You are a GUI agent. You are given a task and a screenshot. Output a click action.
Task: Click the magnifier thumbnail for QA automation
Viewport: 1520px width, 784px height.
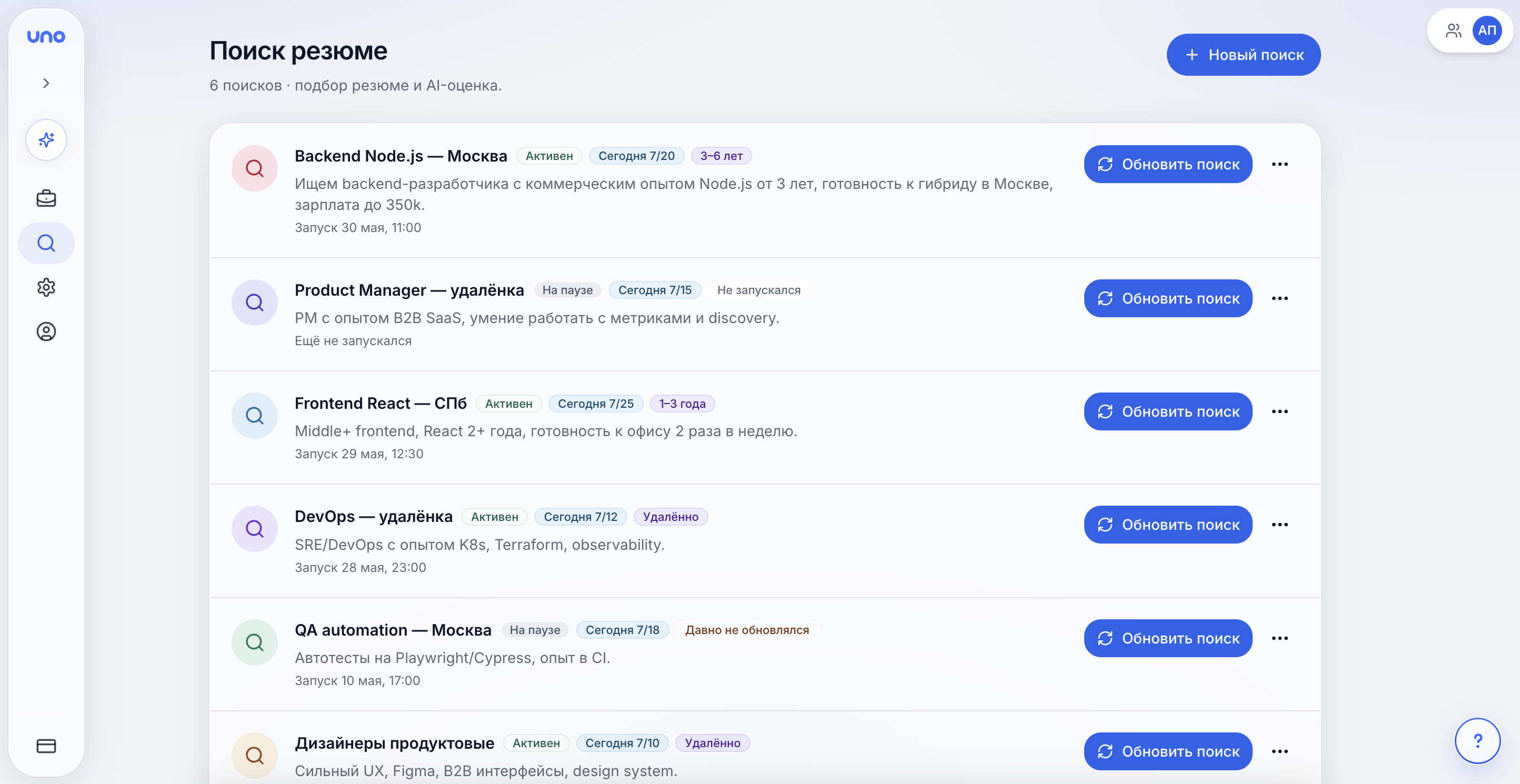(254, 642)
